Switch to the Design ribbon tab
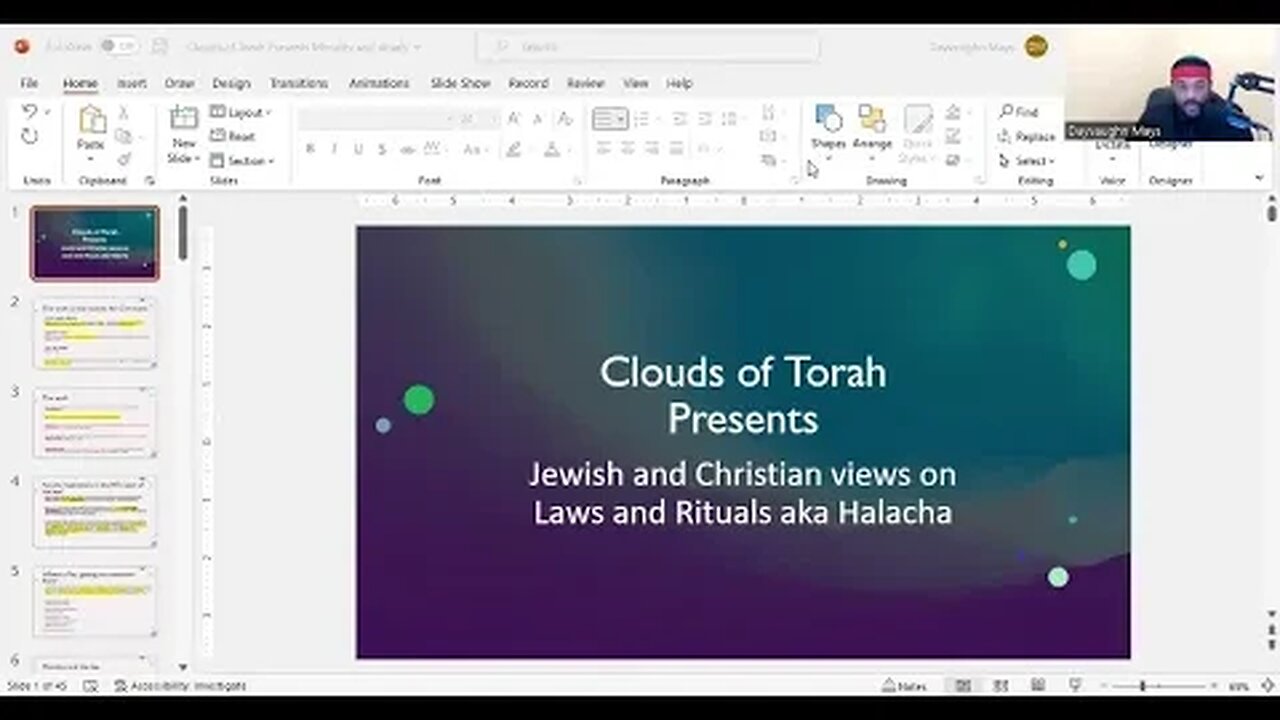Viewport: 1280px width, 720px height. [x=231, y=83]
